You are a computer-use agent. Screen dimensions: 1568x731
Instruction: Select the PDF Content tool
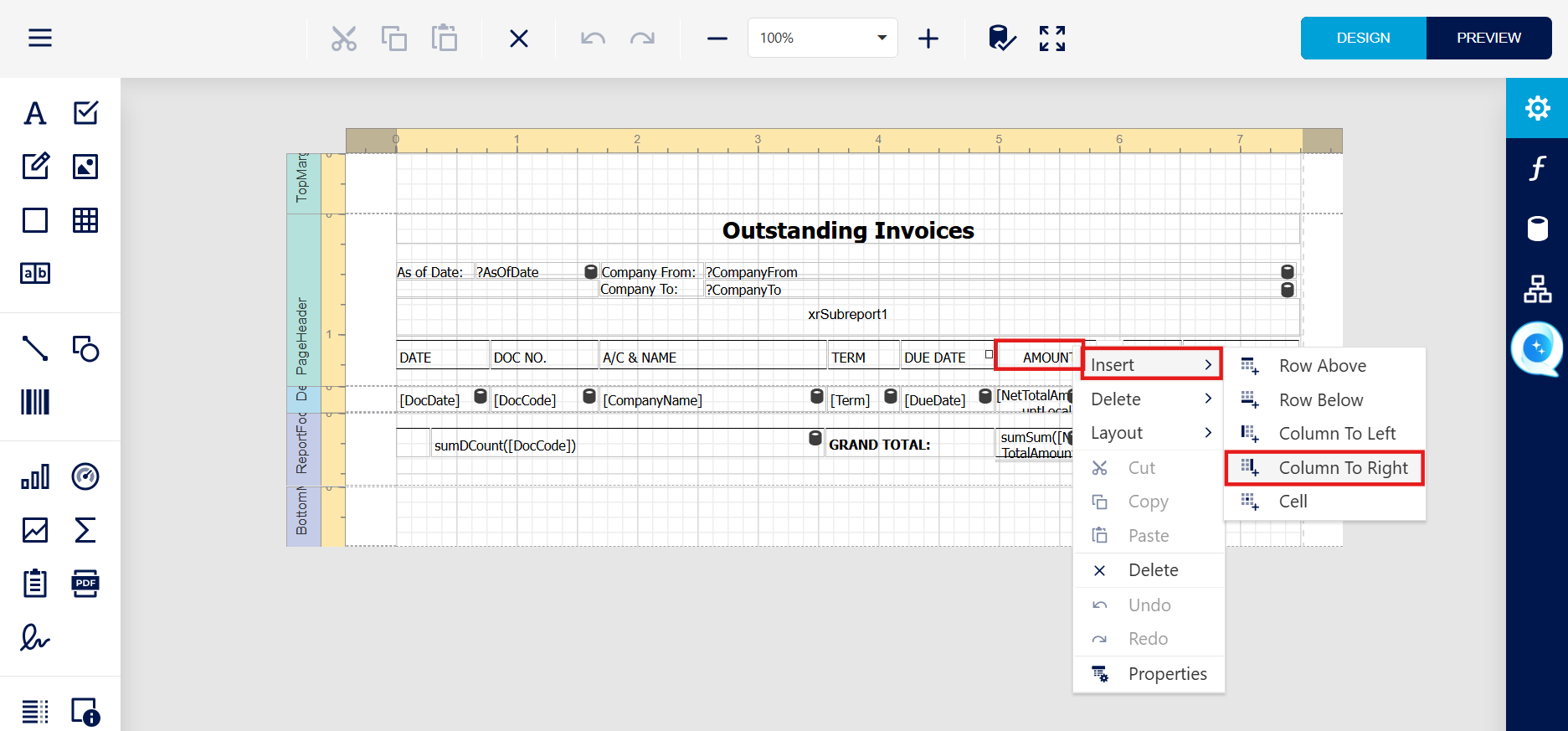[x=85, y=584]
